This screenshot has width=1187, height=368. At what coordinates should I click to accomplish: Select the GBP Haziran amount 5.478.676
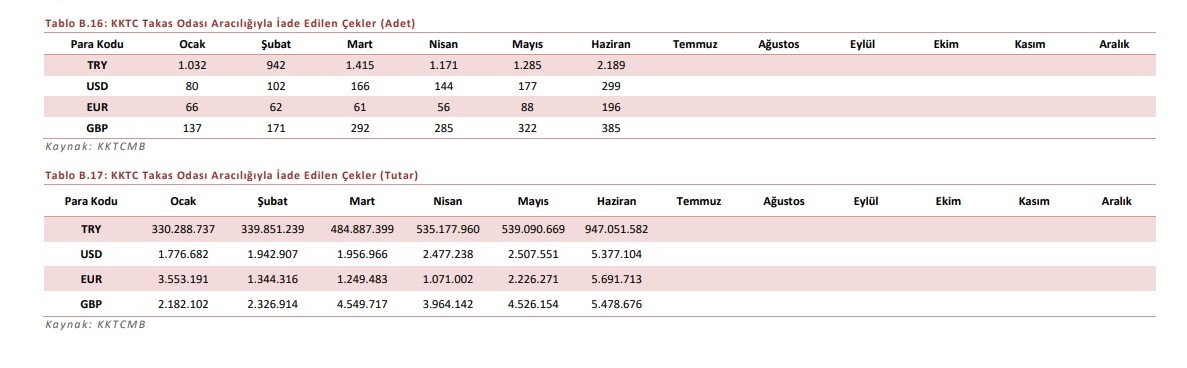[616, 304]
